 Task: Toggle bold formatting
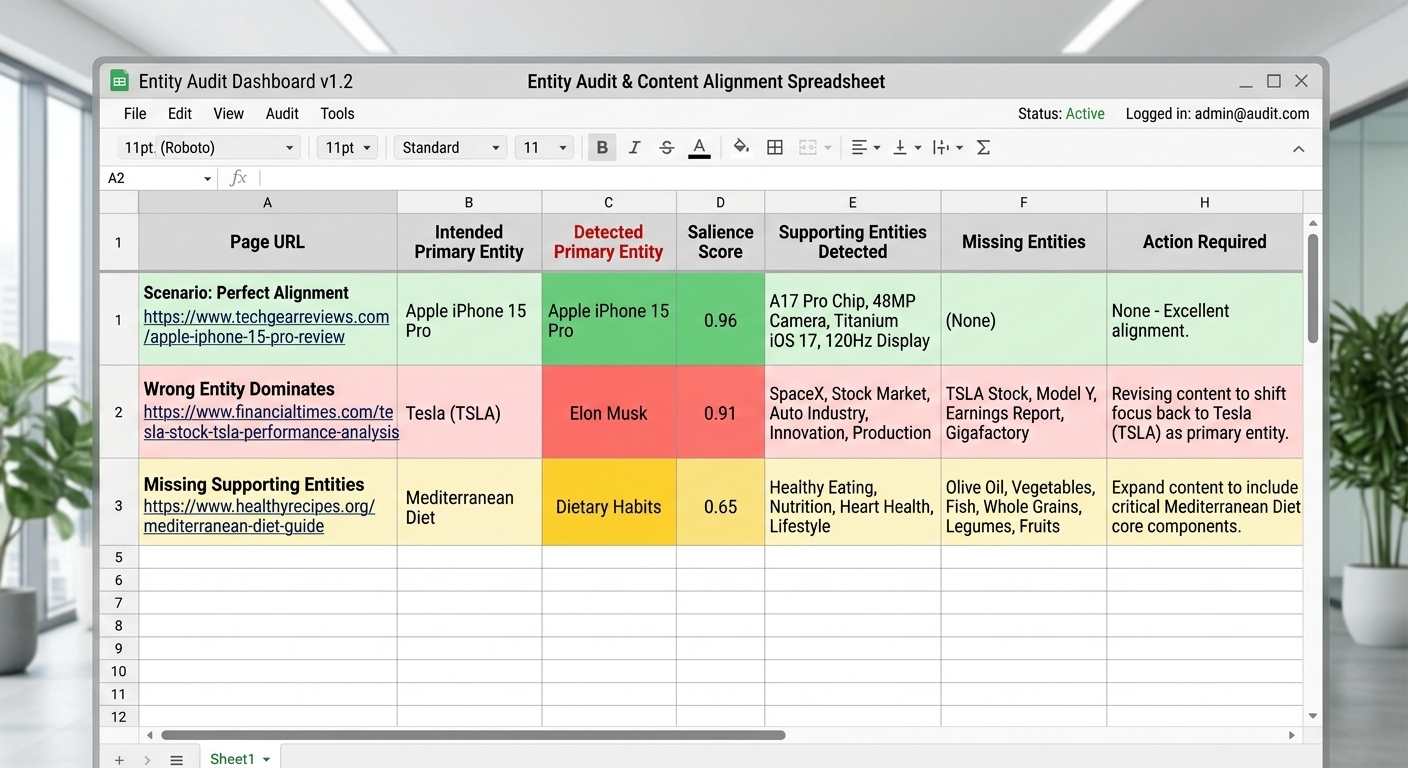pyautogui.click(x=602, y=147)
